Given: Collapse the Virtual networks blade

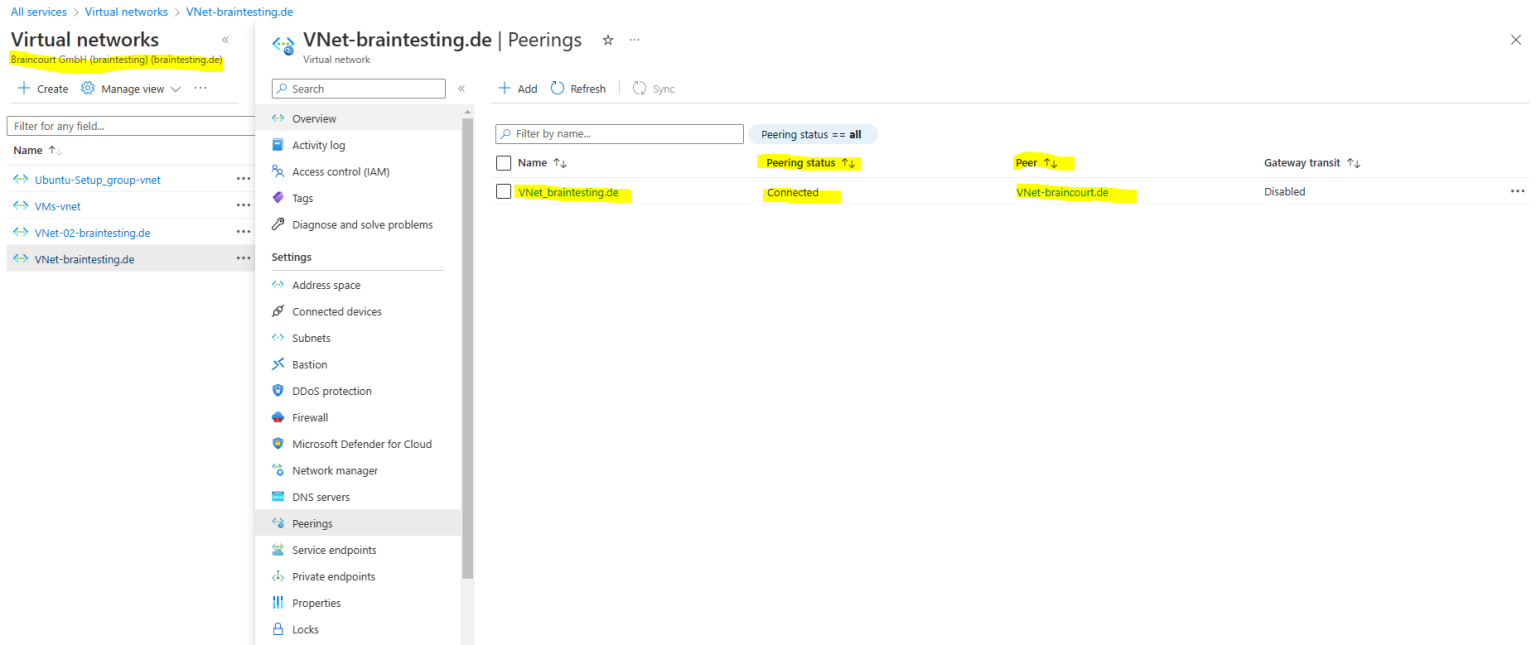Looking at the screenshot, I should [224, 39].
